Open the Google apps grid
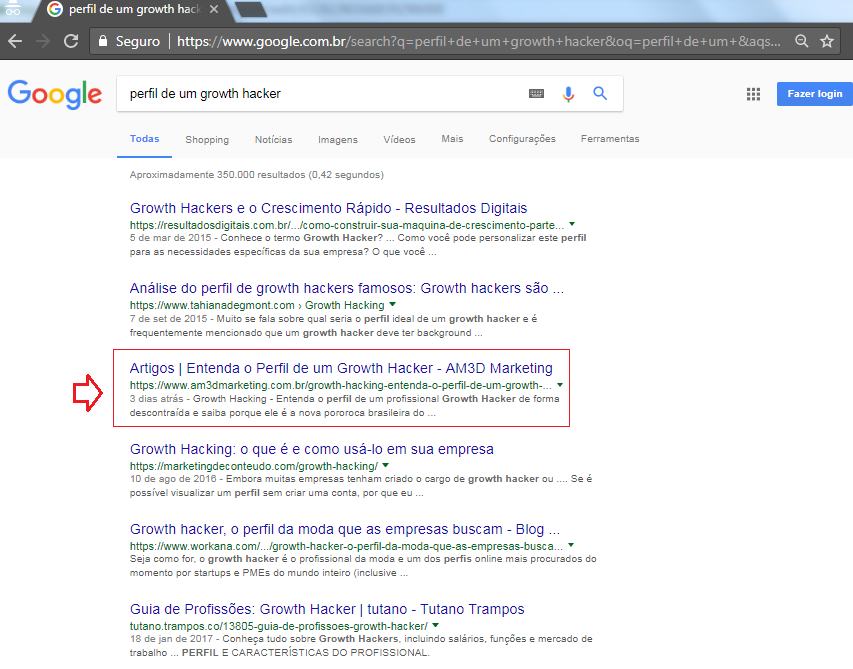 [753, 94]
